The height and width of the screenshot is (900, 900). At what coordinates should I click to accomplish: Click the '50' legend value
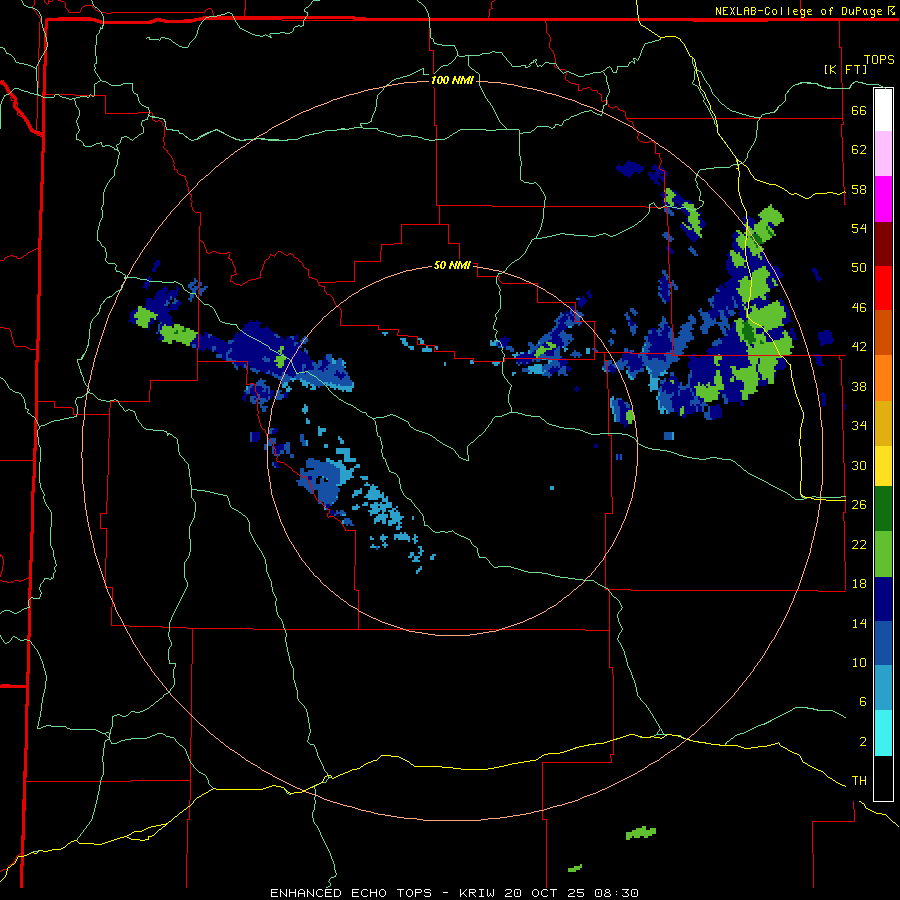click(859, 268)
